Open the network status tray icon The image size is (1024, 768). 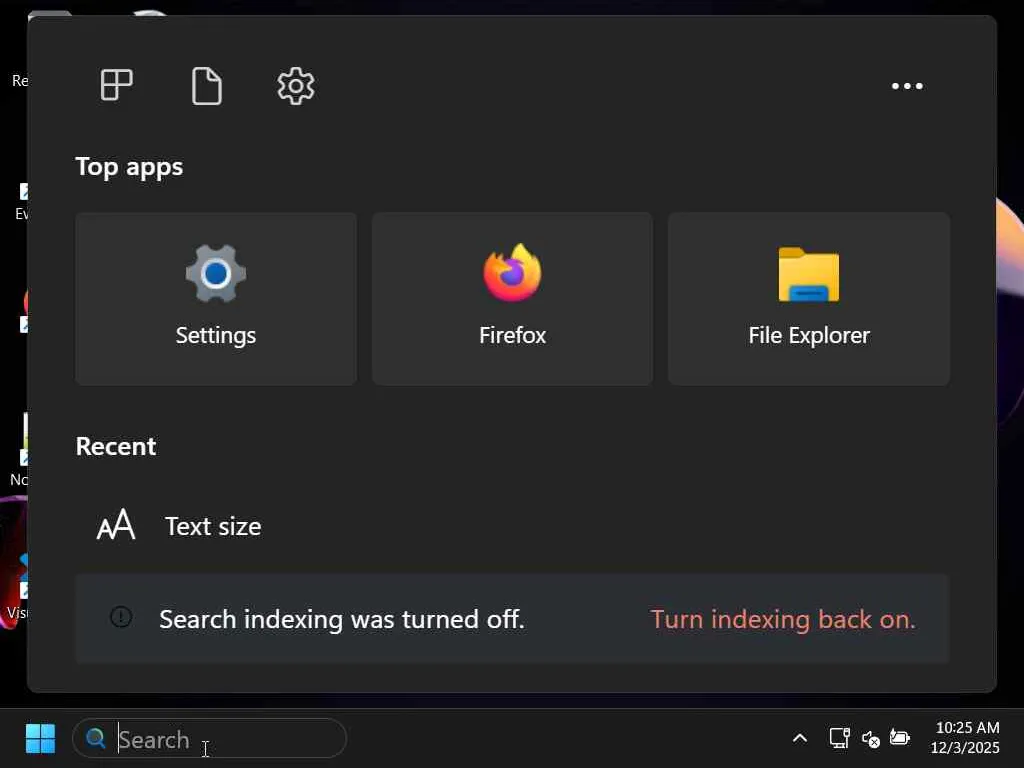click(x=839, y=738)
